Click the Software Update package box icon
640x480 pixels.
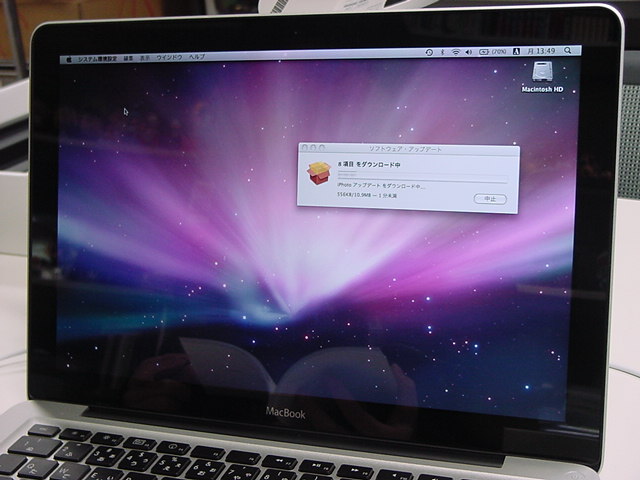319,173
